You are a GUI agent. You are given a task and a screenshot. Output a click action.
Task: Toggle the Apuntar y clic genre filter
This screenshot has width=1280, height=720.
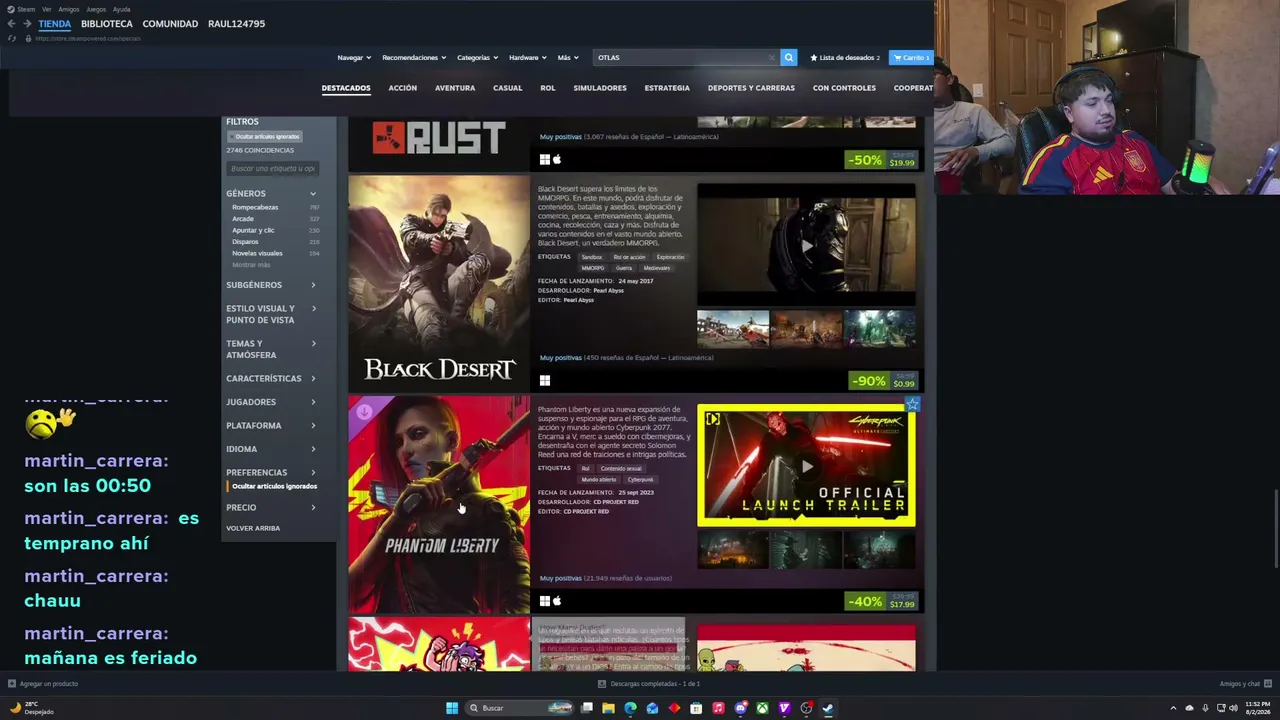tap(275, 230)
